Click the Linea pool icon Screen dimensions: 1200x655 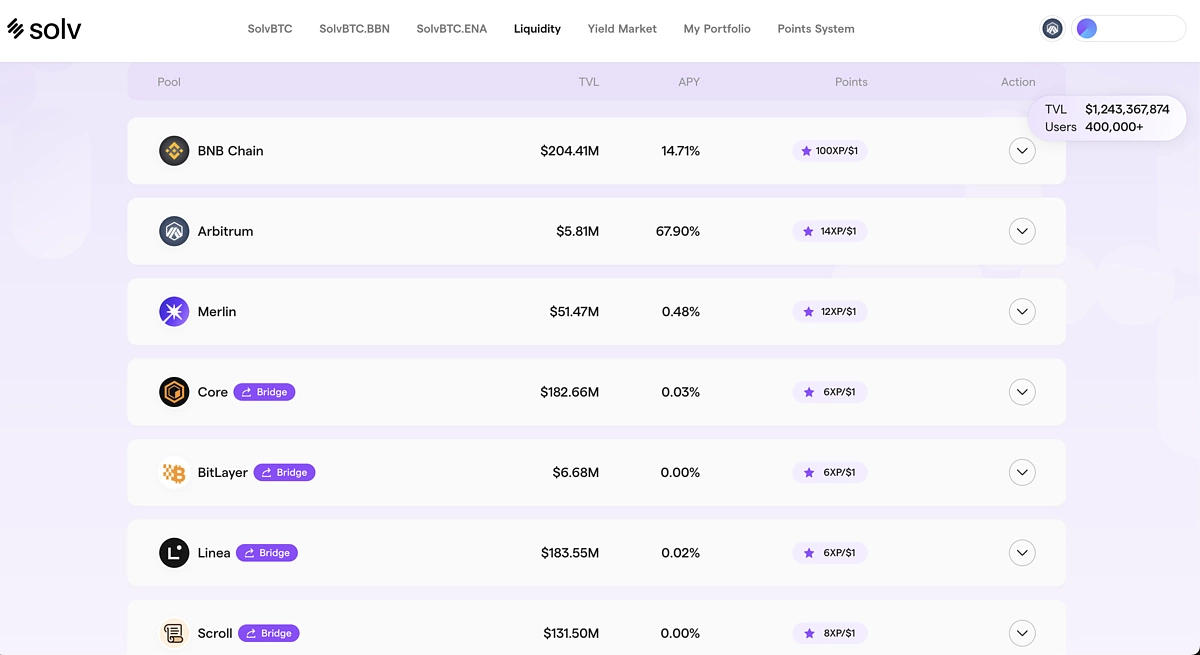pos(174,553)
